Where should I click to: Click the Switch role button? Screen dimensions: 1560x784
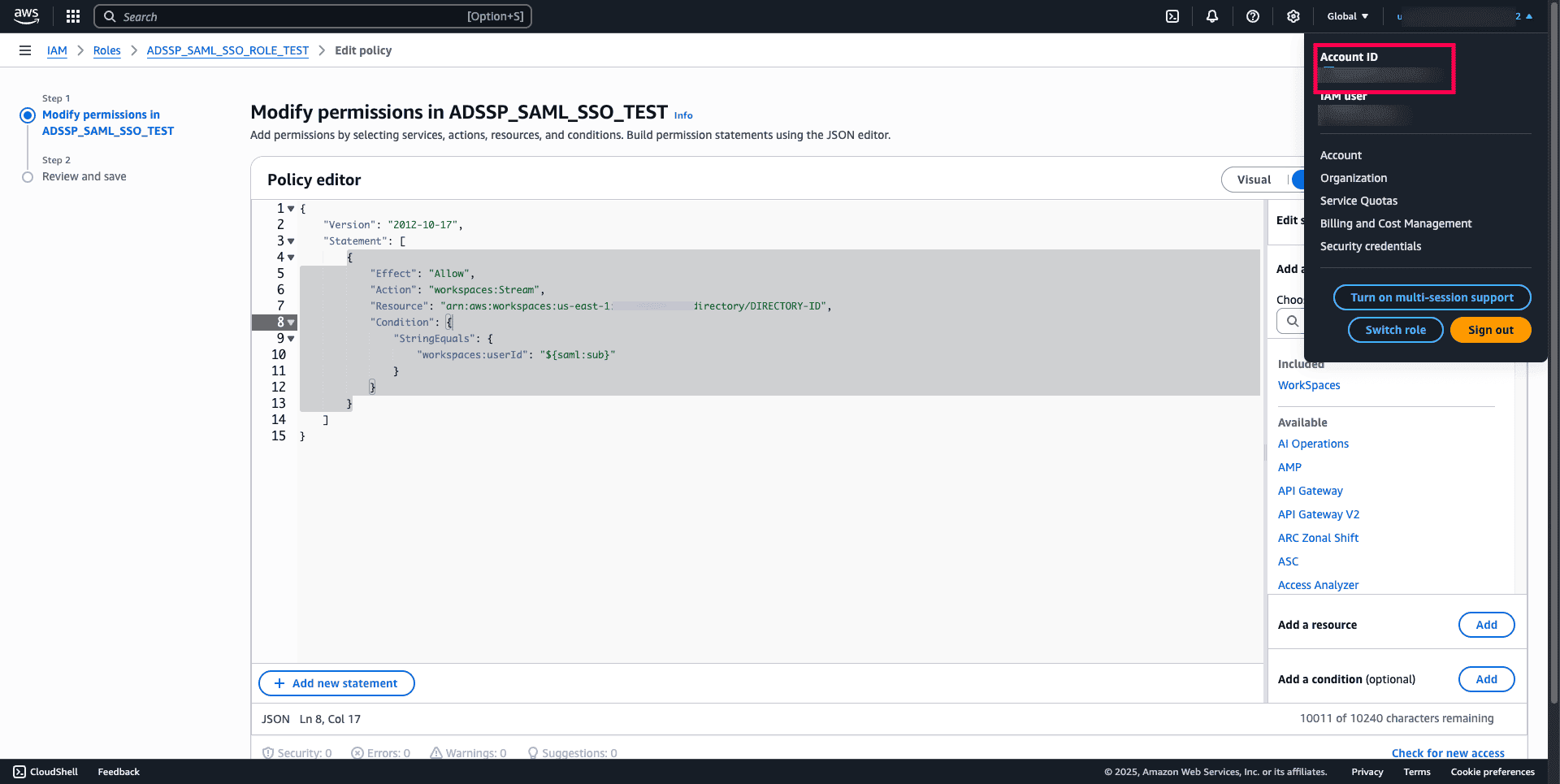[x=1395, y=330]
